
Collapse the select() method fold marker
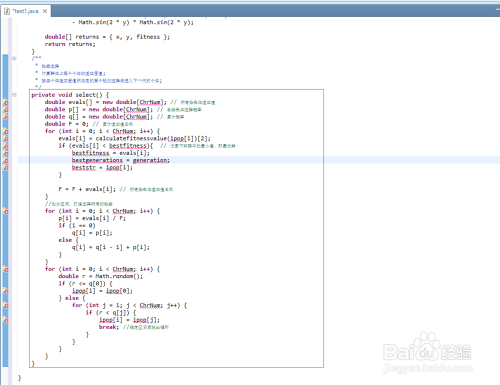[x=14, y=95]
